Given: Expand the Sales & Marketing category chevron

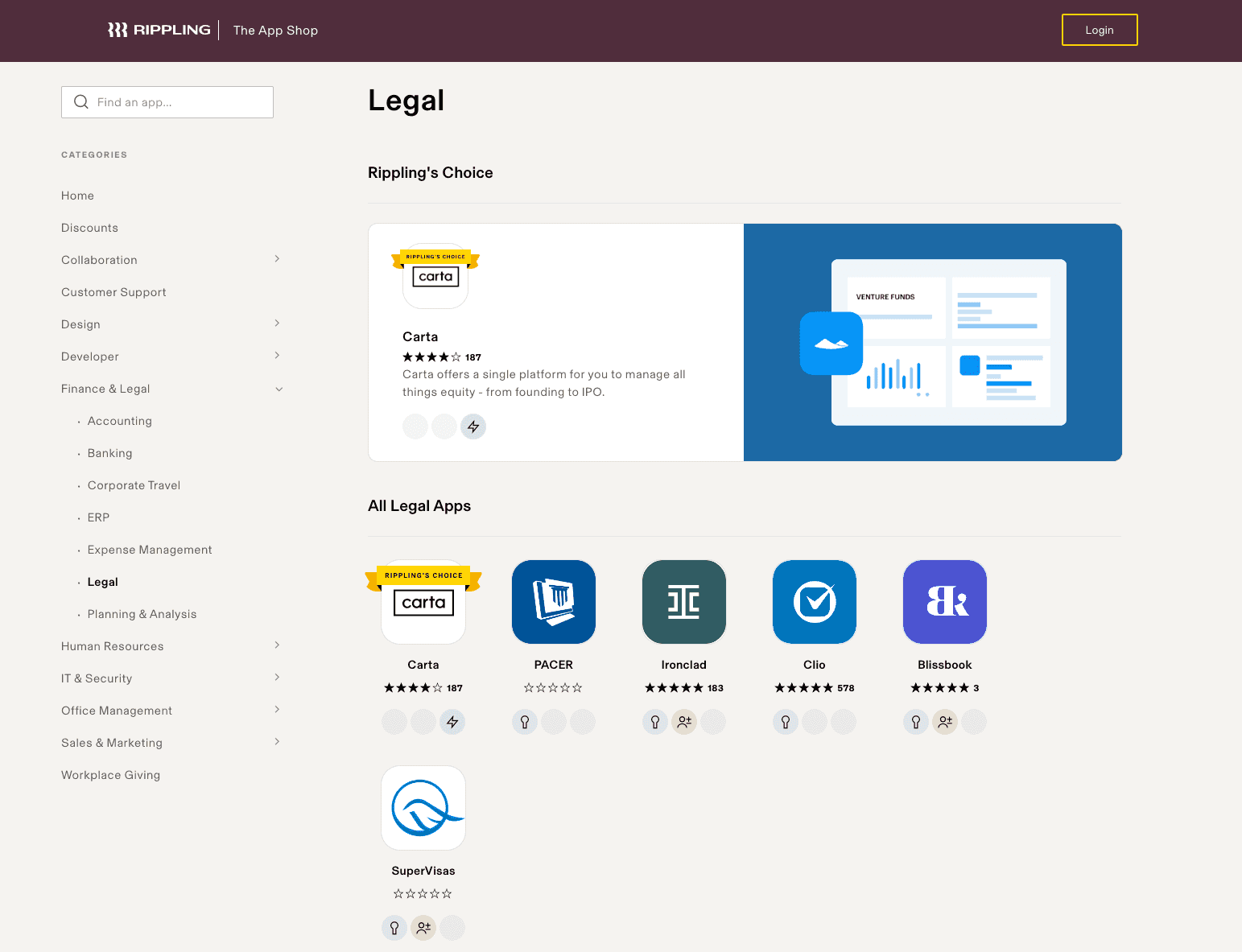Looking at the screenshot, I should click(x=277, y=742).
